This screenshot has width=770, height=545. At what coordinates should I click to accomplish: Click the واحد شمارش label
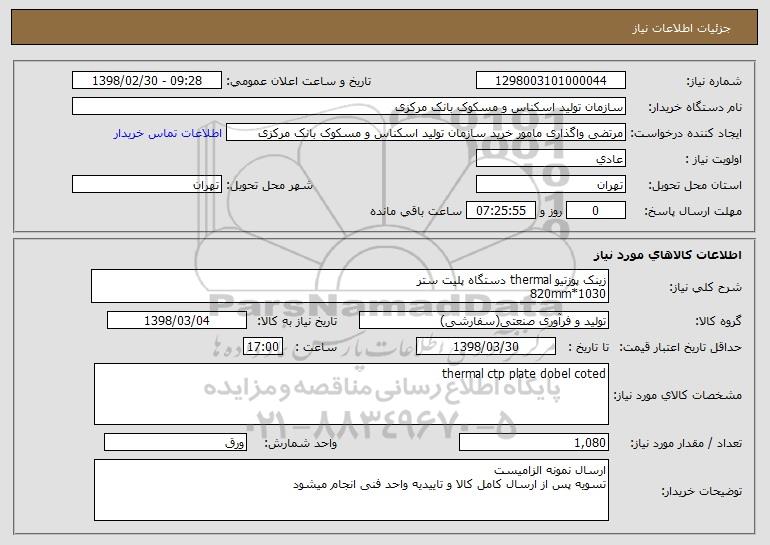301,443
